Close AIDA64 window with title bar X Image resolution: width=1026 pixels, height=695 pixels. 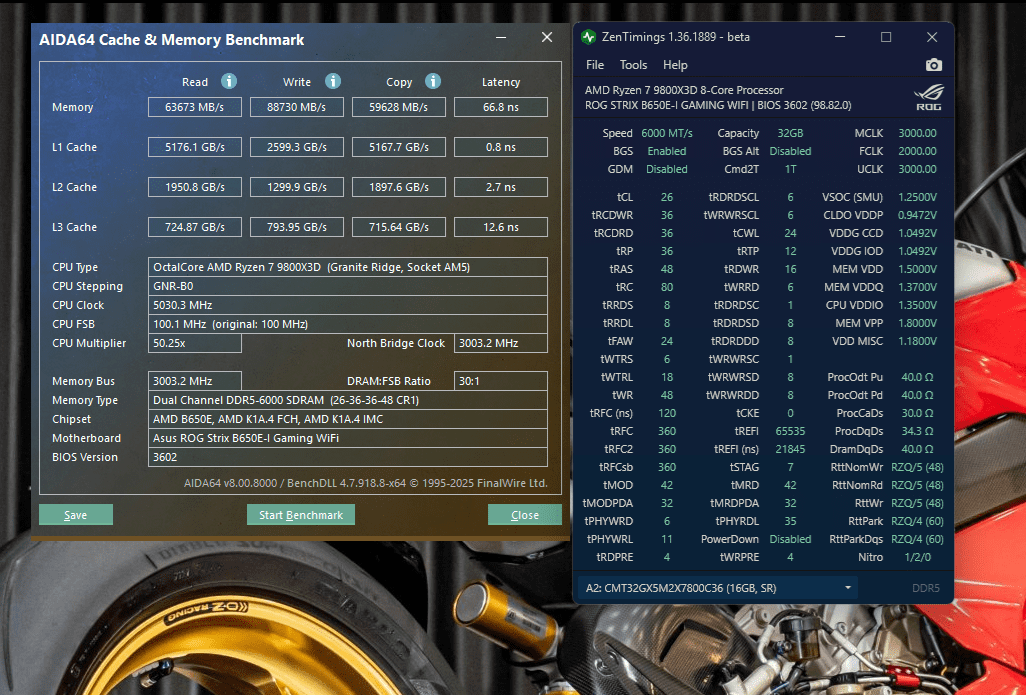pos(547,37)
